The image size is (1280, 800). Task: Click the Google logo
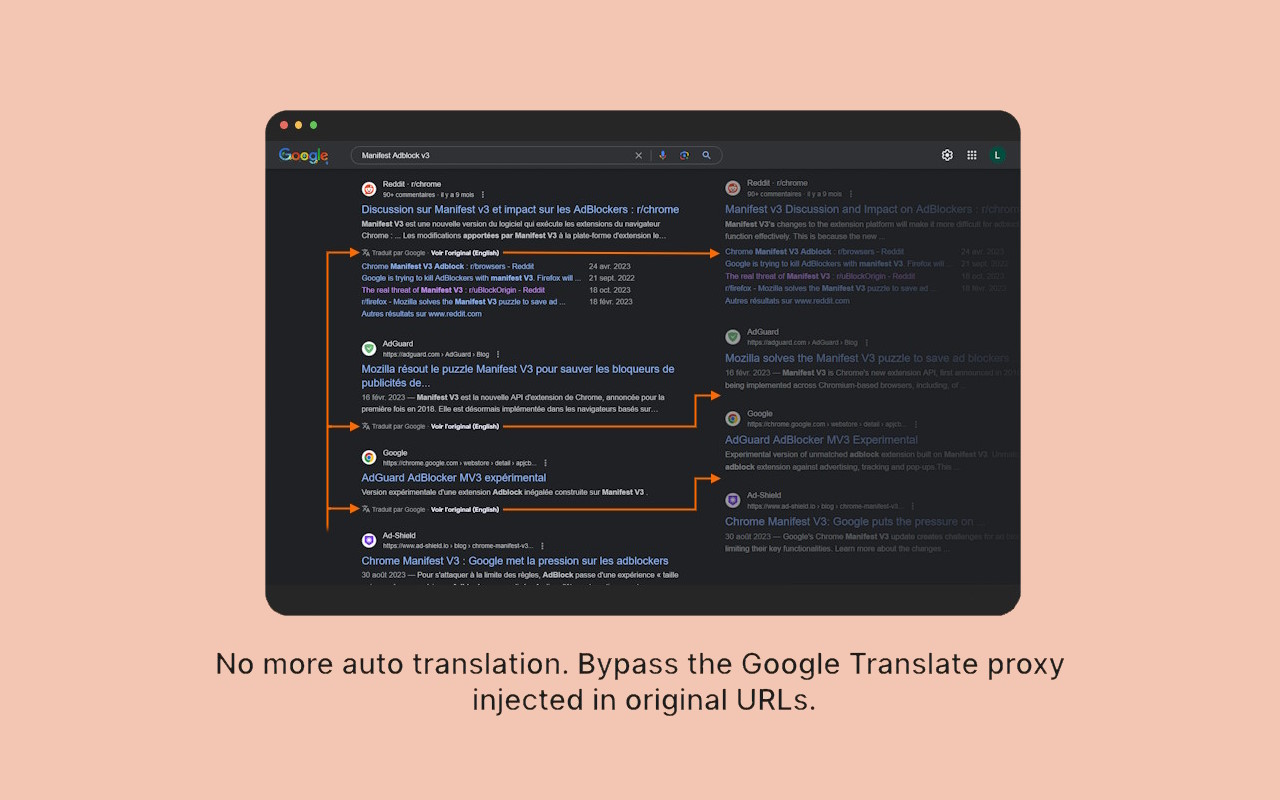304,156
